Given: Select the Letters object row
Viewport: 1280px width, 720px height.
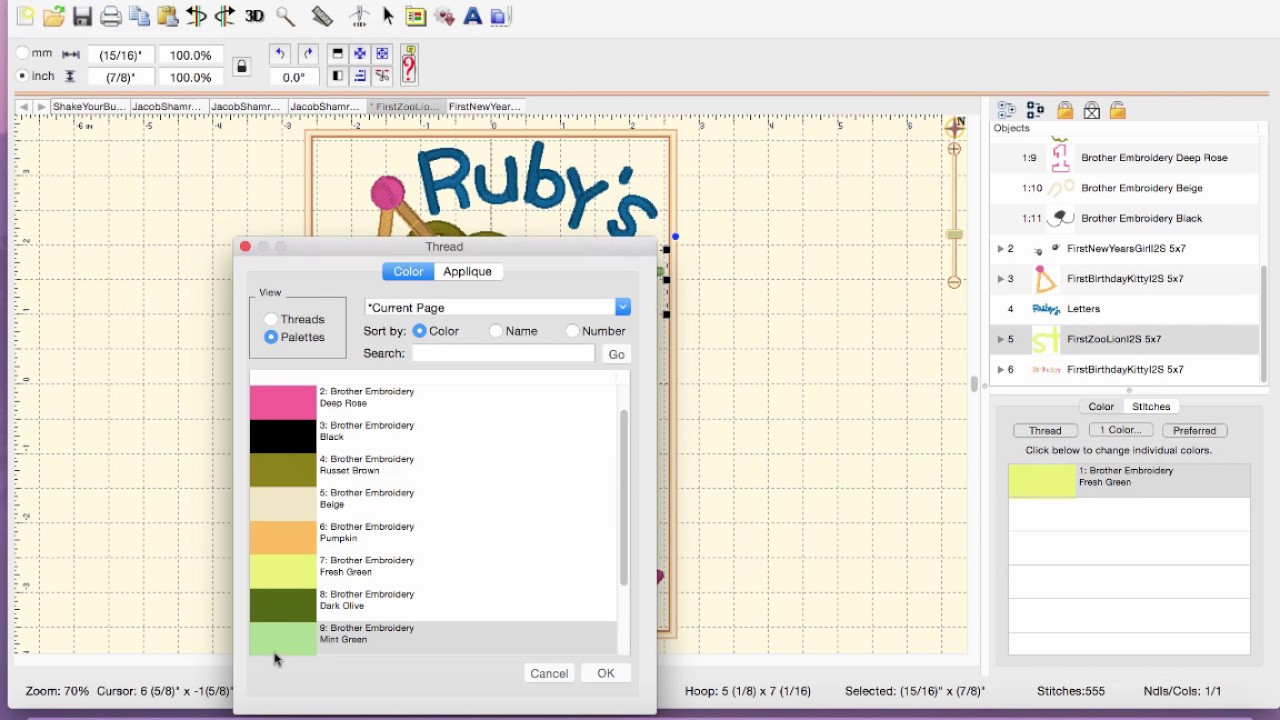Looking at the screenshot, I should click(1126, 309).
